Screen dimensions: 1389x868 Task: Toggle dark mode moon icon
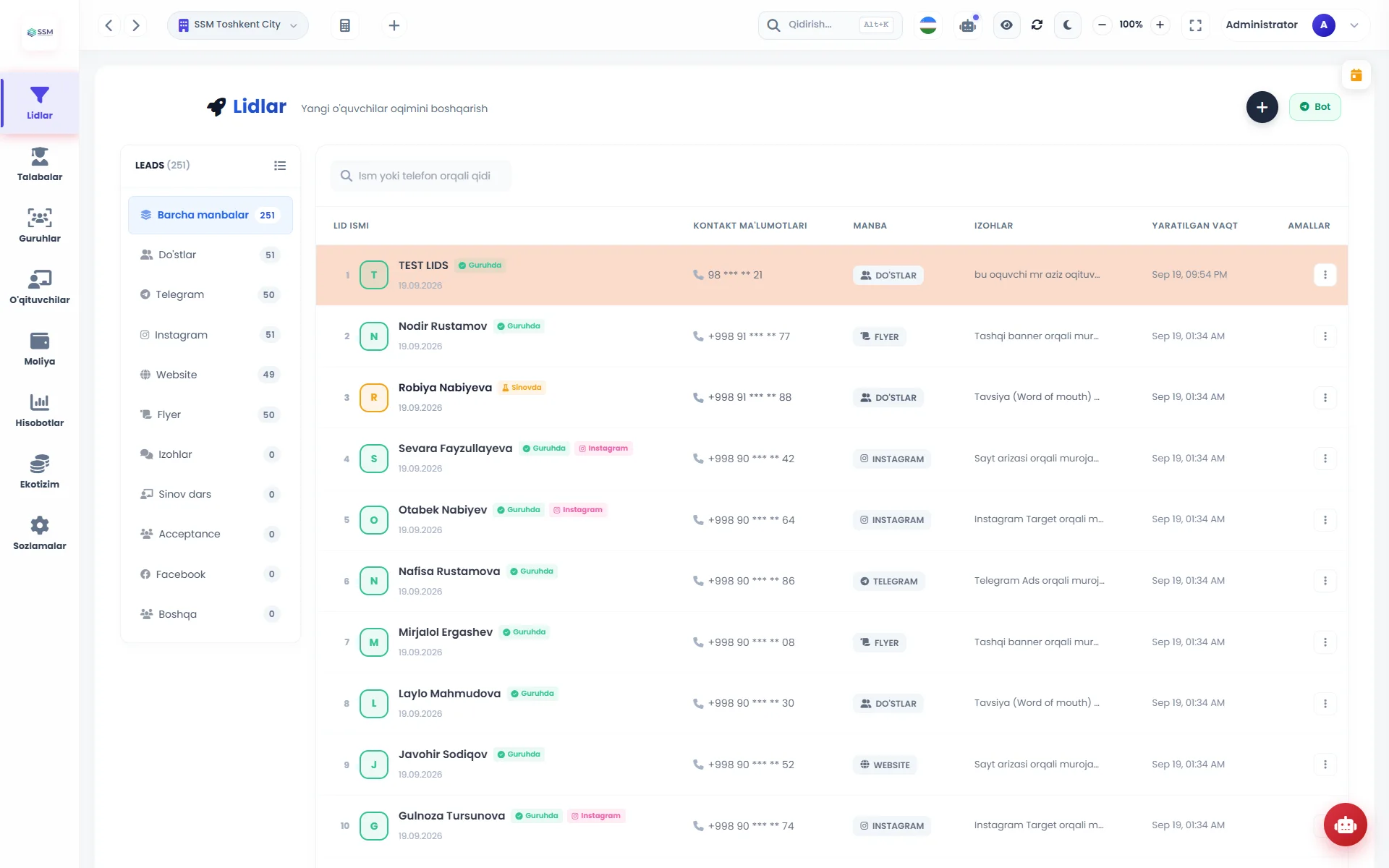(x=1068, y=25)
